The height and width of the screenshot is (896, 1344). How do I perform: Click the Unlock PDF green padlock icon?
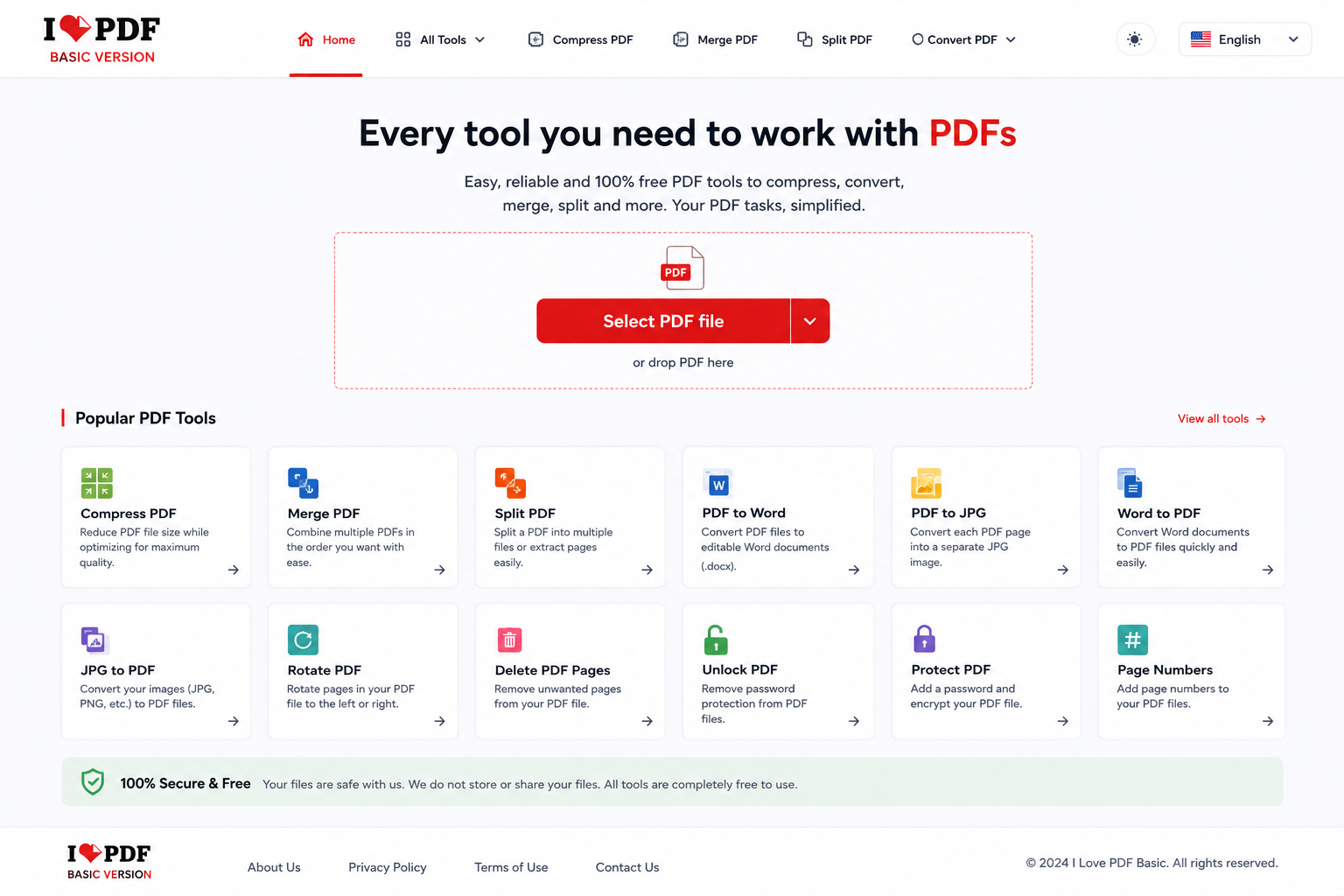(716, 640)
